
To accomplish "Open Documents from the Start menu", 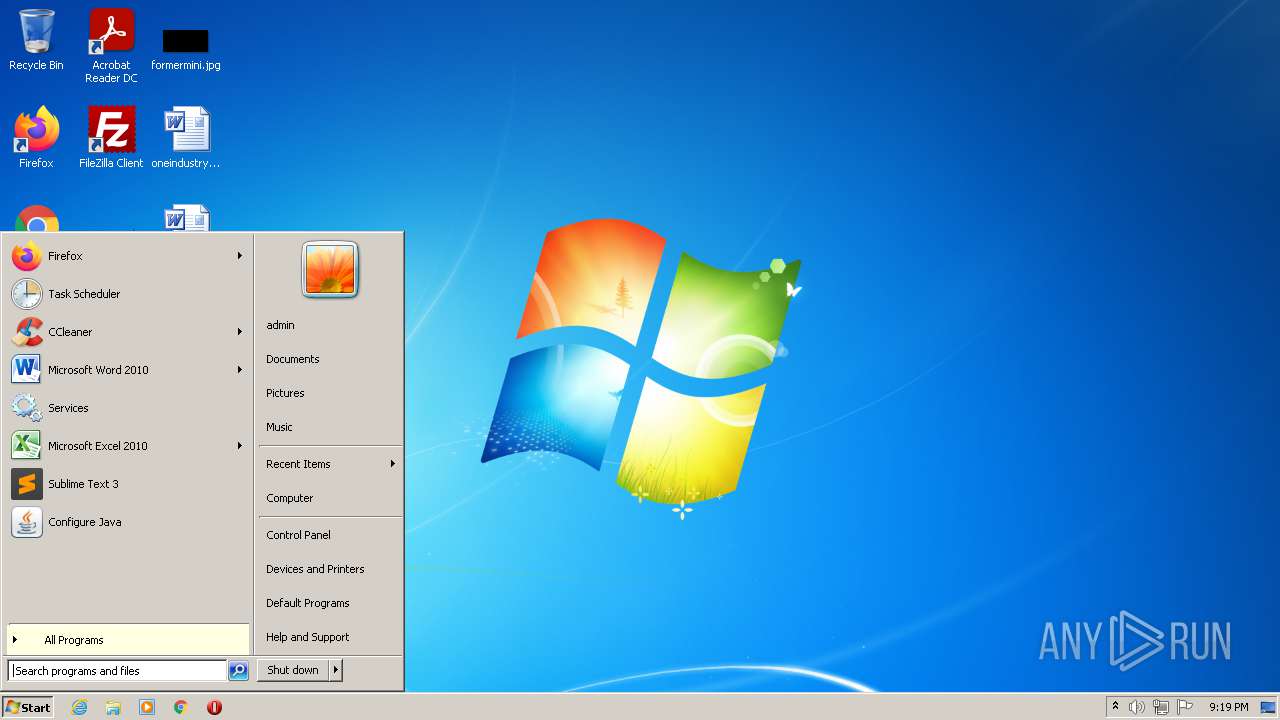I will coord(330,359).
